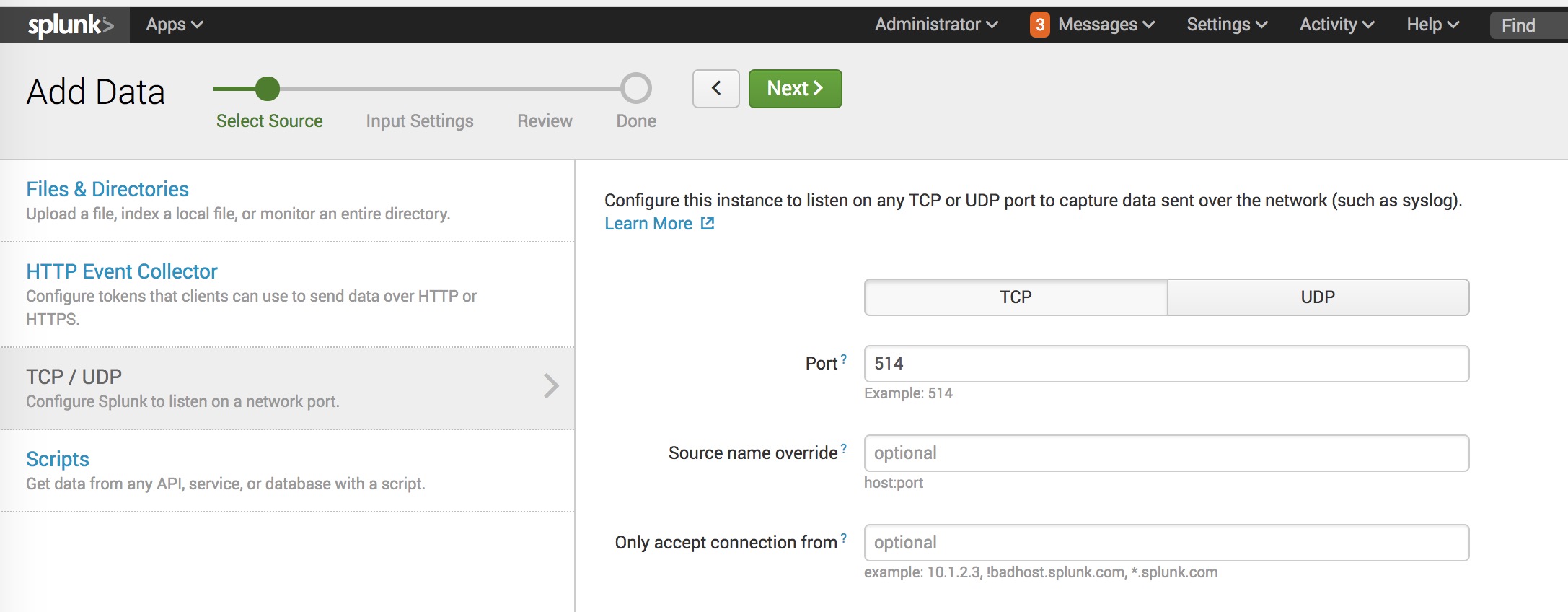
Task: Click the orange 3 messages badge
Action: point(1039,25)
